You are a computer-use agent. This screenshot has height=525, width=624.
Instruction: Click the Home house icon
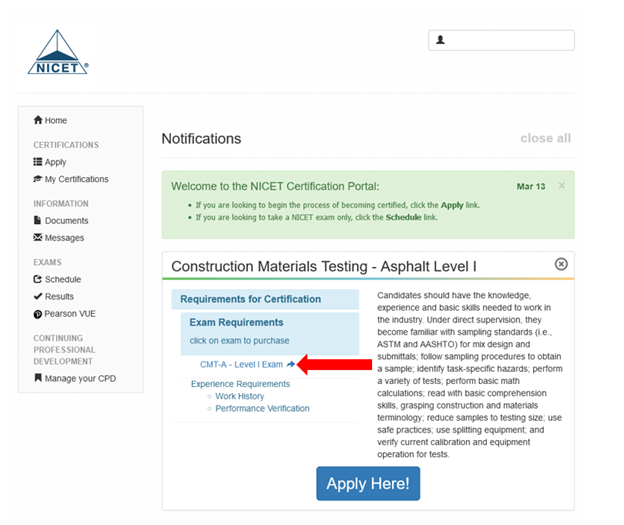tap(38, 120)
